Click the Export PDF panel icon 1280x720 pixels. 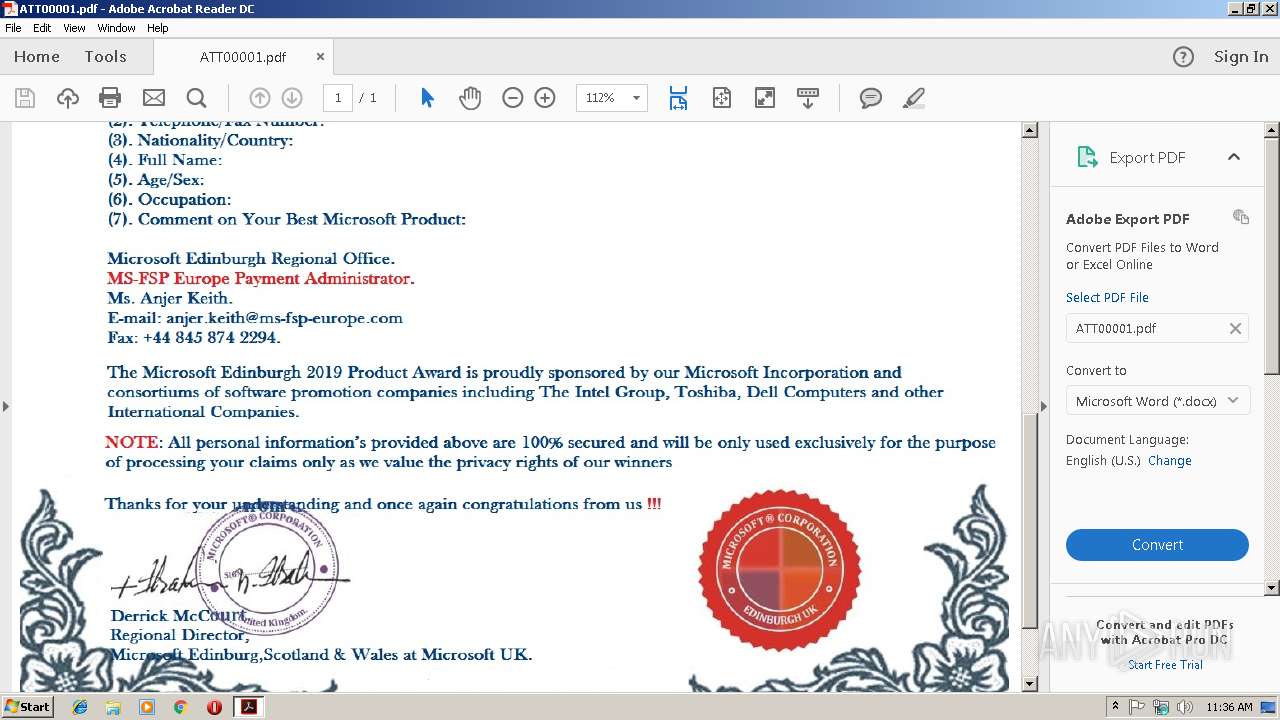pos(1087,157)
